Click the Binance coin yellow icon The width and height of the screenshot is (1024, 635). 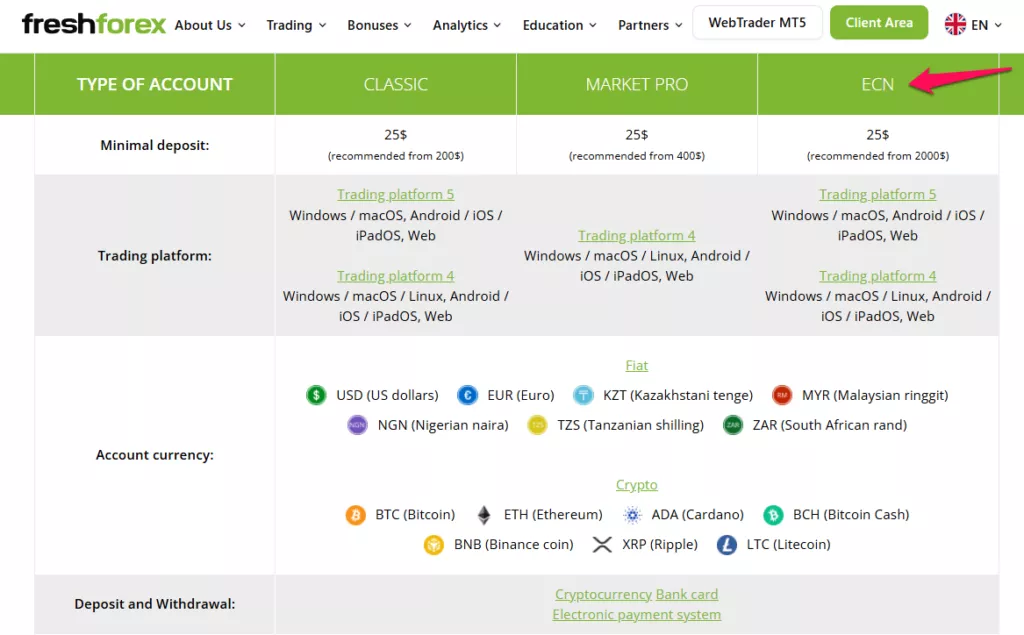tap(434, 544)
